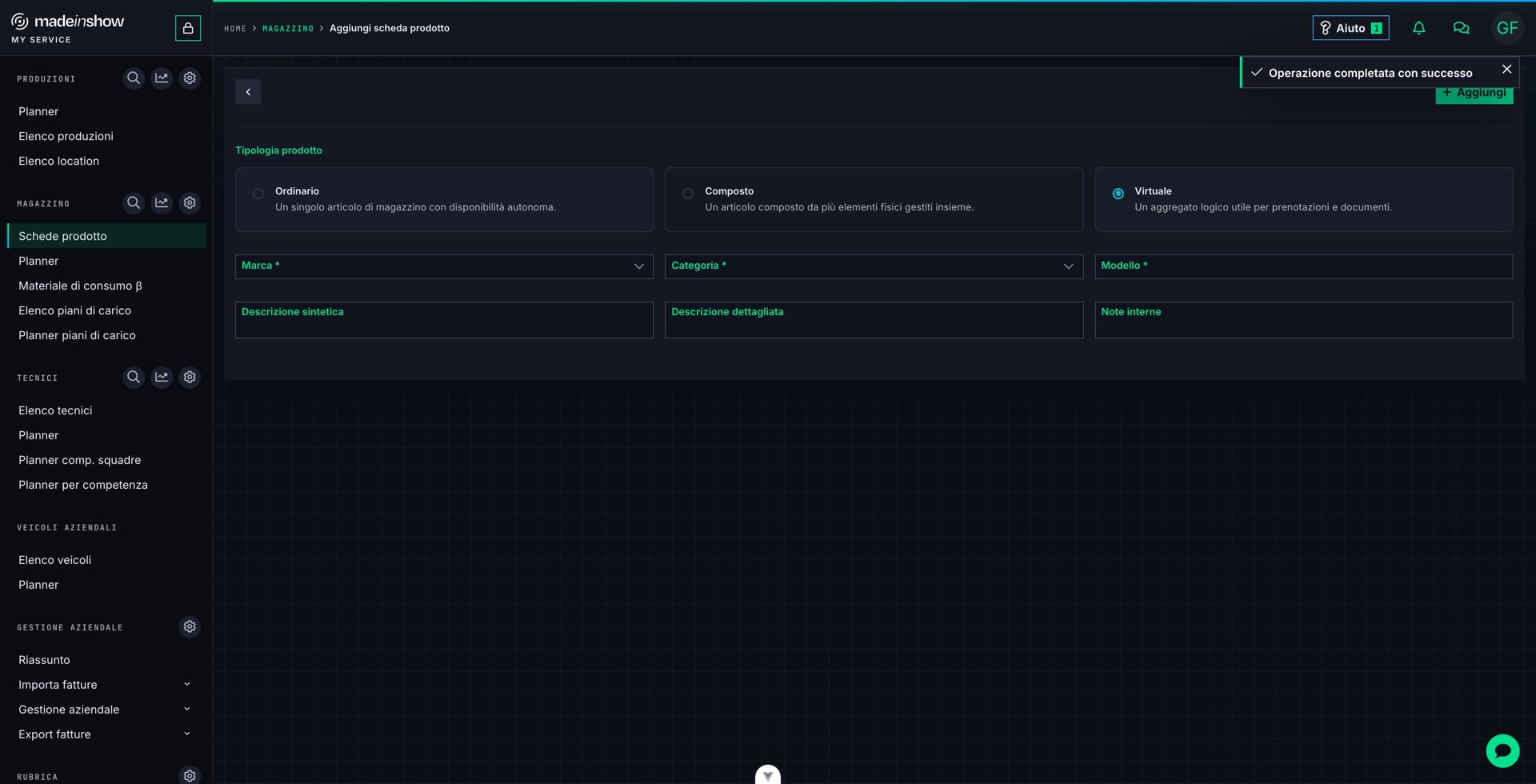
Task: Open the Aiuto help button
Action: pyautogui.click(x=1350, y=28)
